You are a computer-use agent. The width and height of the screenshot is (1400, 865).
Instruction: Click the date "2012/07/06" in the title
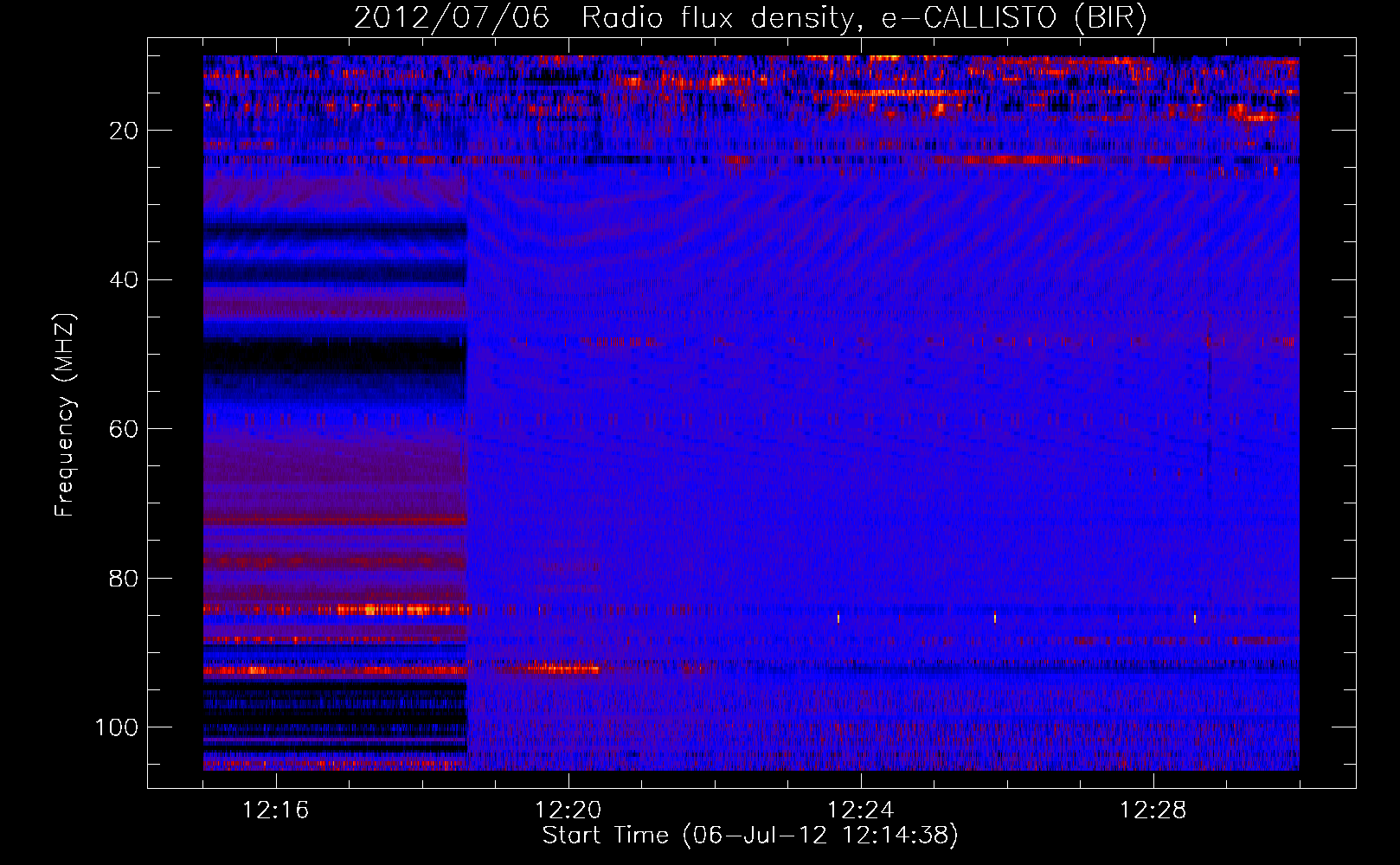pyautogui.click(x=452, y=17)
